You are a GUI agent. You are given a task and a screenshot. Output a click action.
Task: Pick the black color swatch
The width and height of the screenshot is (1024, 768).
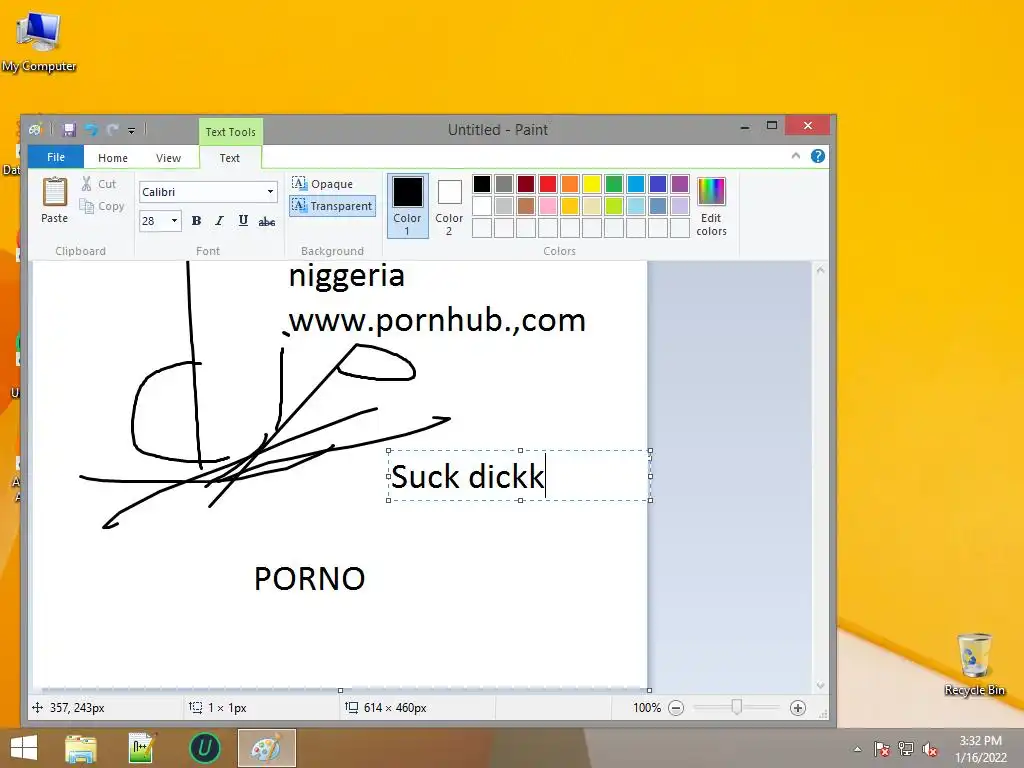(x=482, y=184)
